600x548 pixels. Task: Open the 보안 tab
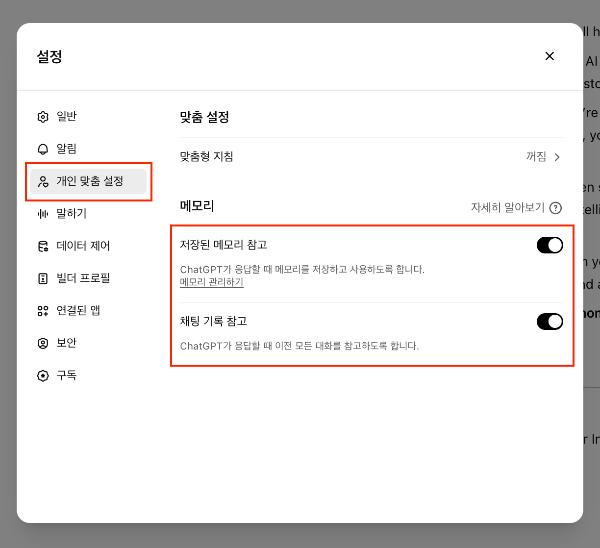(88, 343)
